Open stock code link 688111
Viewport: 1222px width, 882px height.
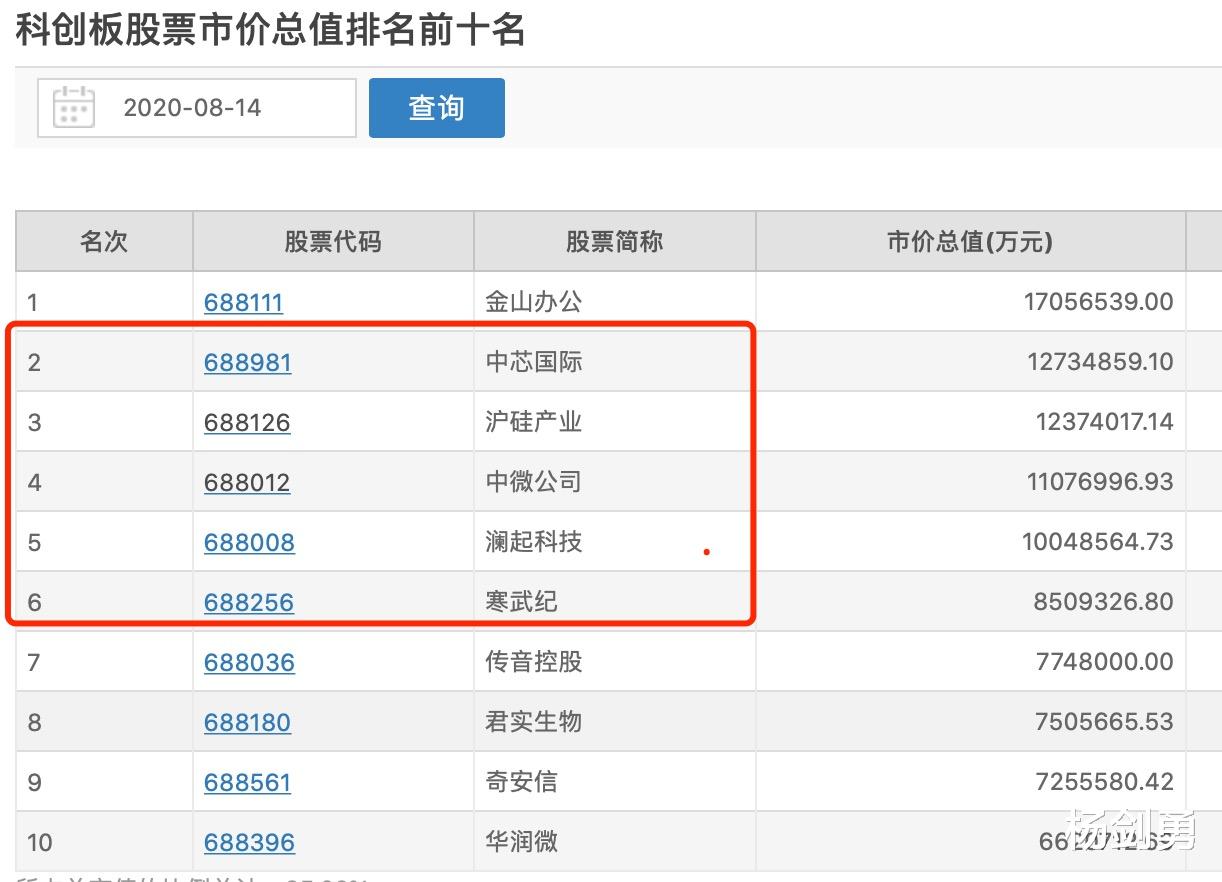click(x=243, y=302)
